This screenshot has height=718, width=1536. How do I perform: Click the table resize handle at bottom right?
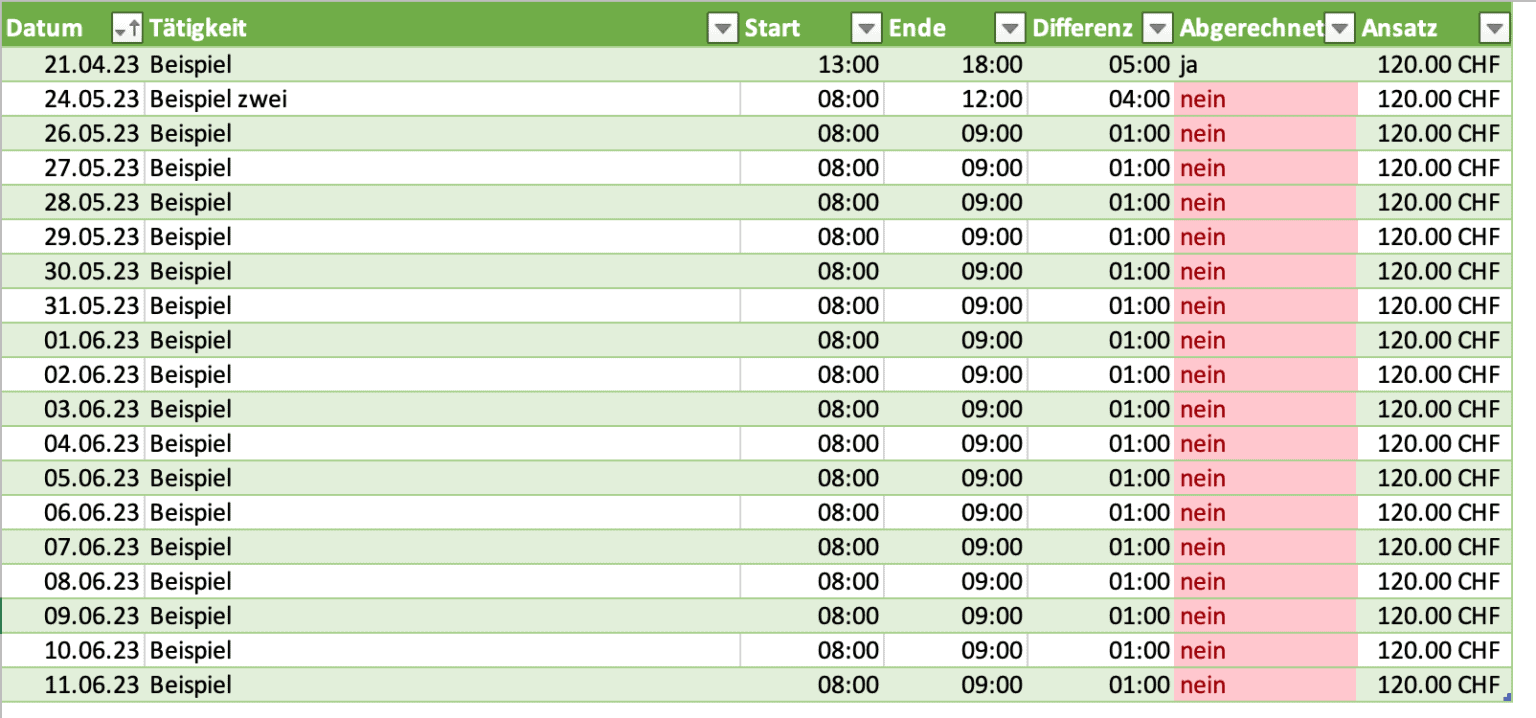1505,695
